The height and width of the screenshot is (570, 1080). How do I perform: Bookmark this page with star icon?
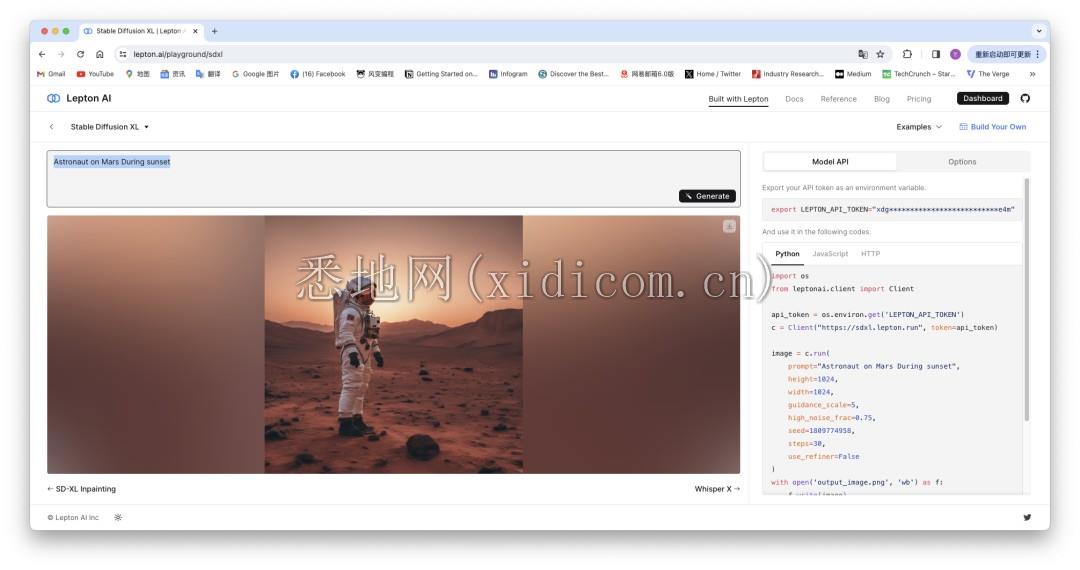click(x=880, y=54)
